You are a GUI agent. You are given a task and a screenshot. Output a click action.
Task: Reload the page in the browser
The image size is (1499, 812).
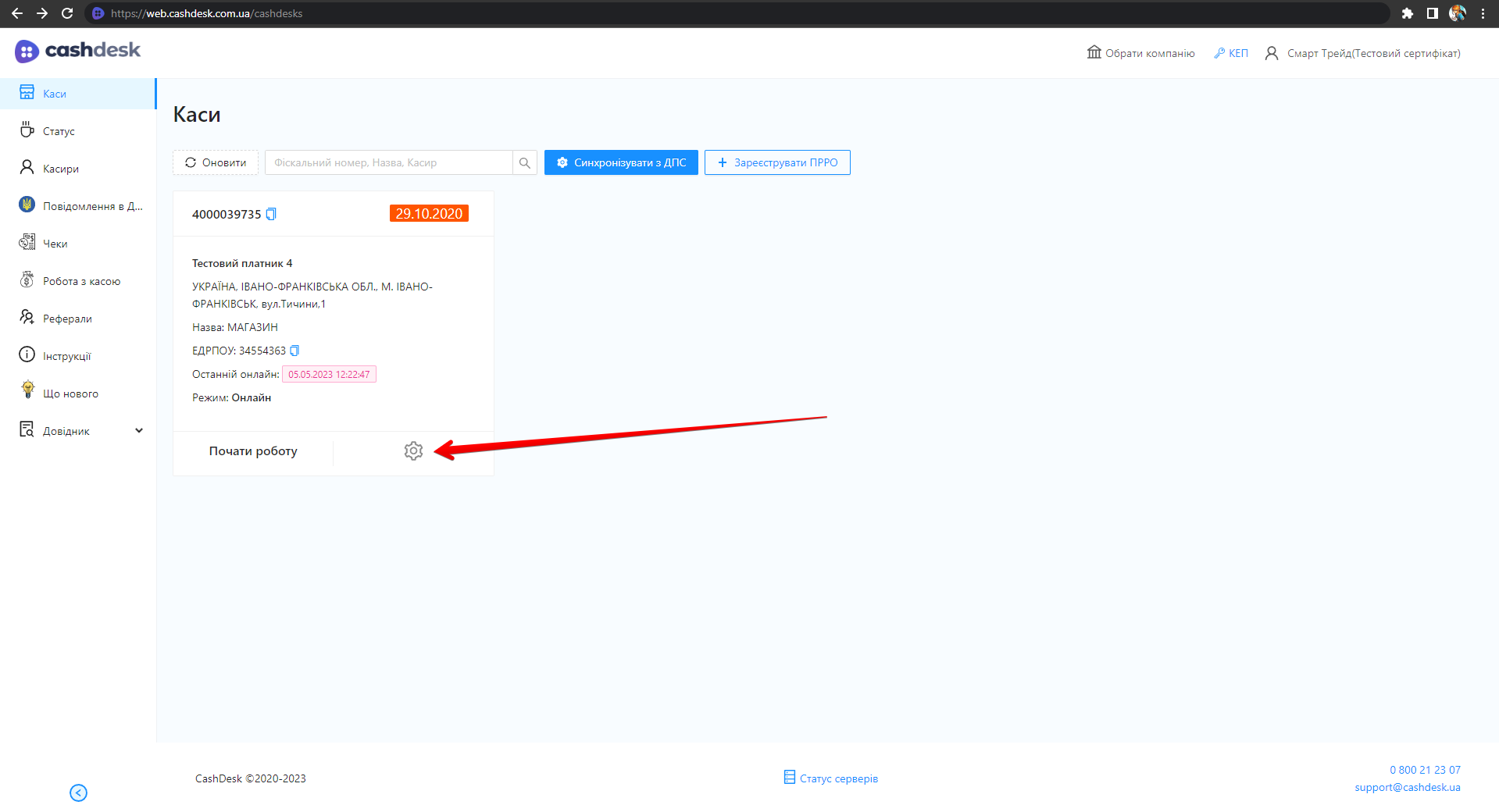click(67, 13)
